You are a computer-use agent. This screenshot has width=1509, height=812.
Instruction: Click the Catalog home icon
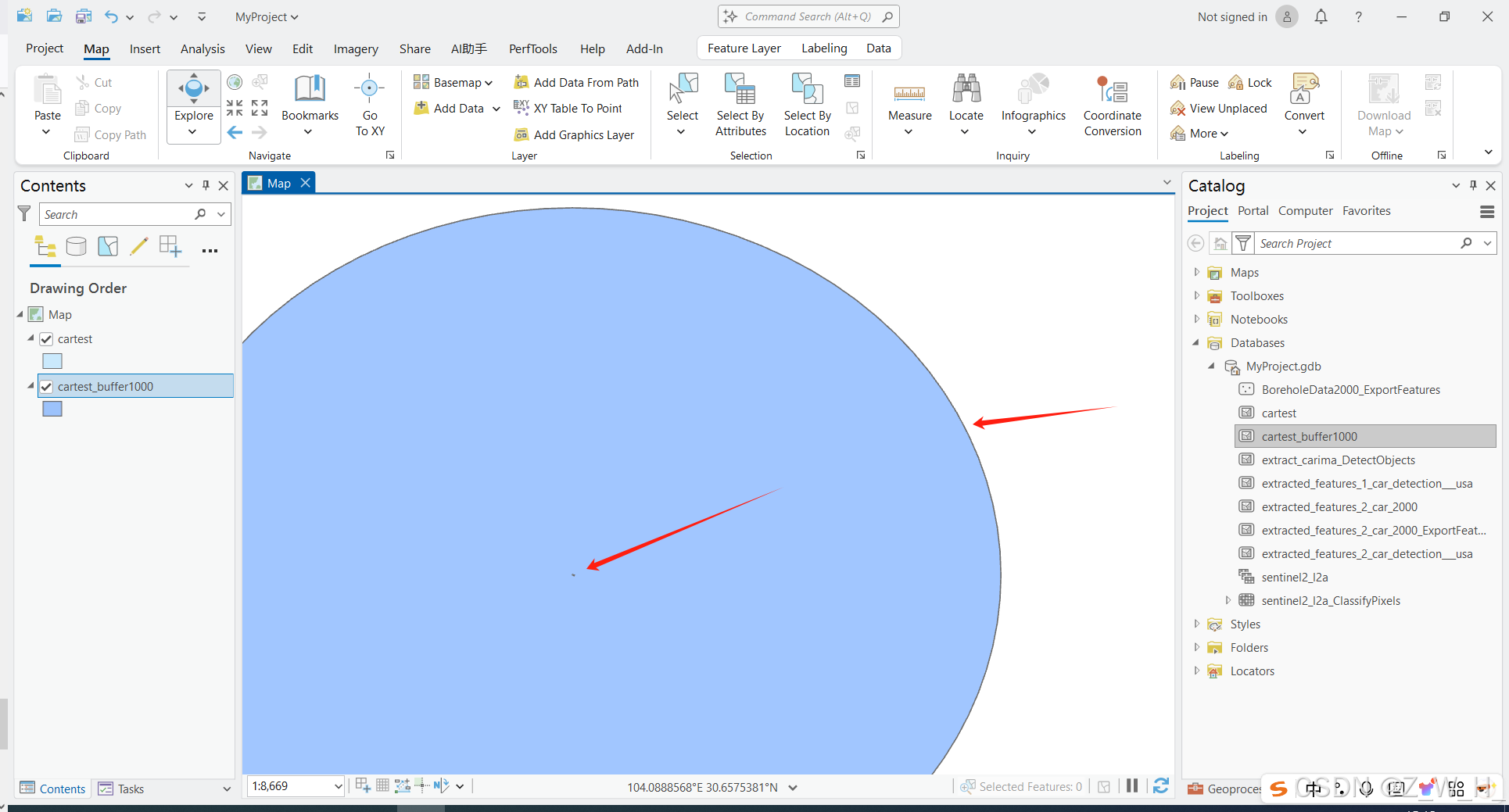[x=1220, y=244]
